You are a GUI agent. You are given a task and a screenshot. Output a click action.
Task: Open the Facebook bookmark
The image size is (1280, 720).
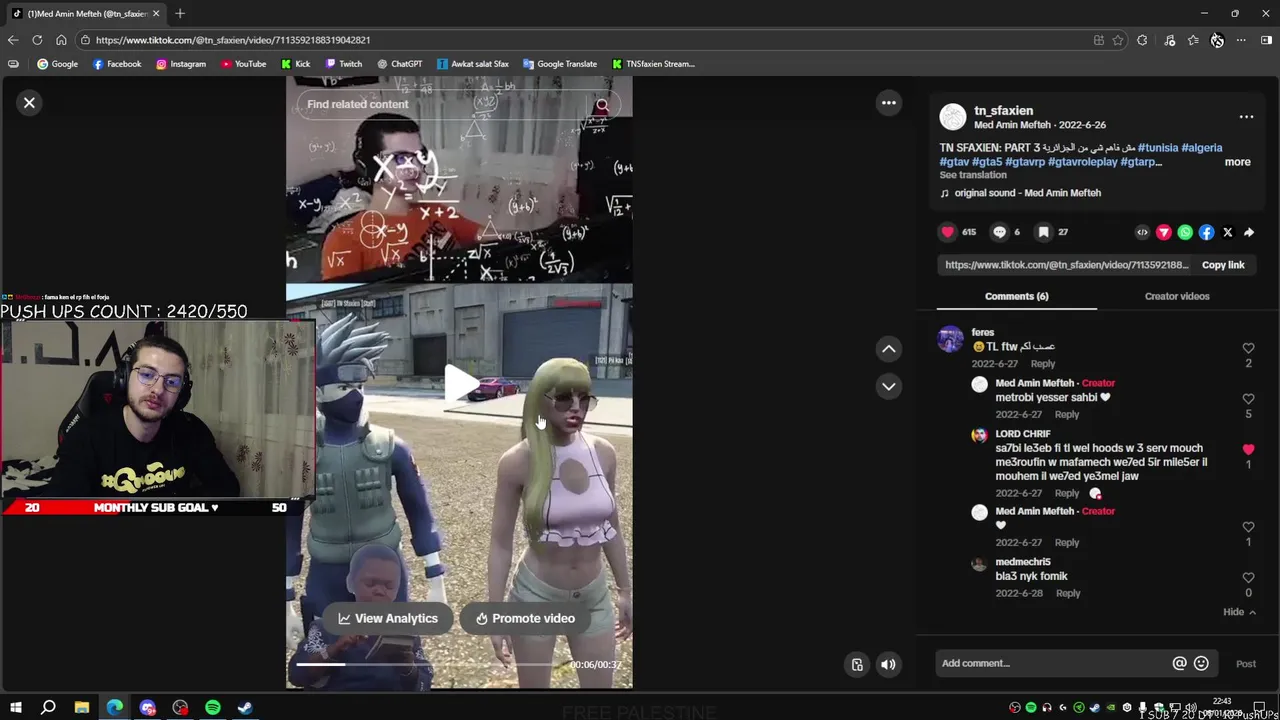tap(117, 64)
